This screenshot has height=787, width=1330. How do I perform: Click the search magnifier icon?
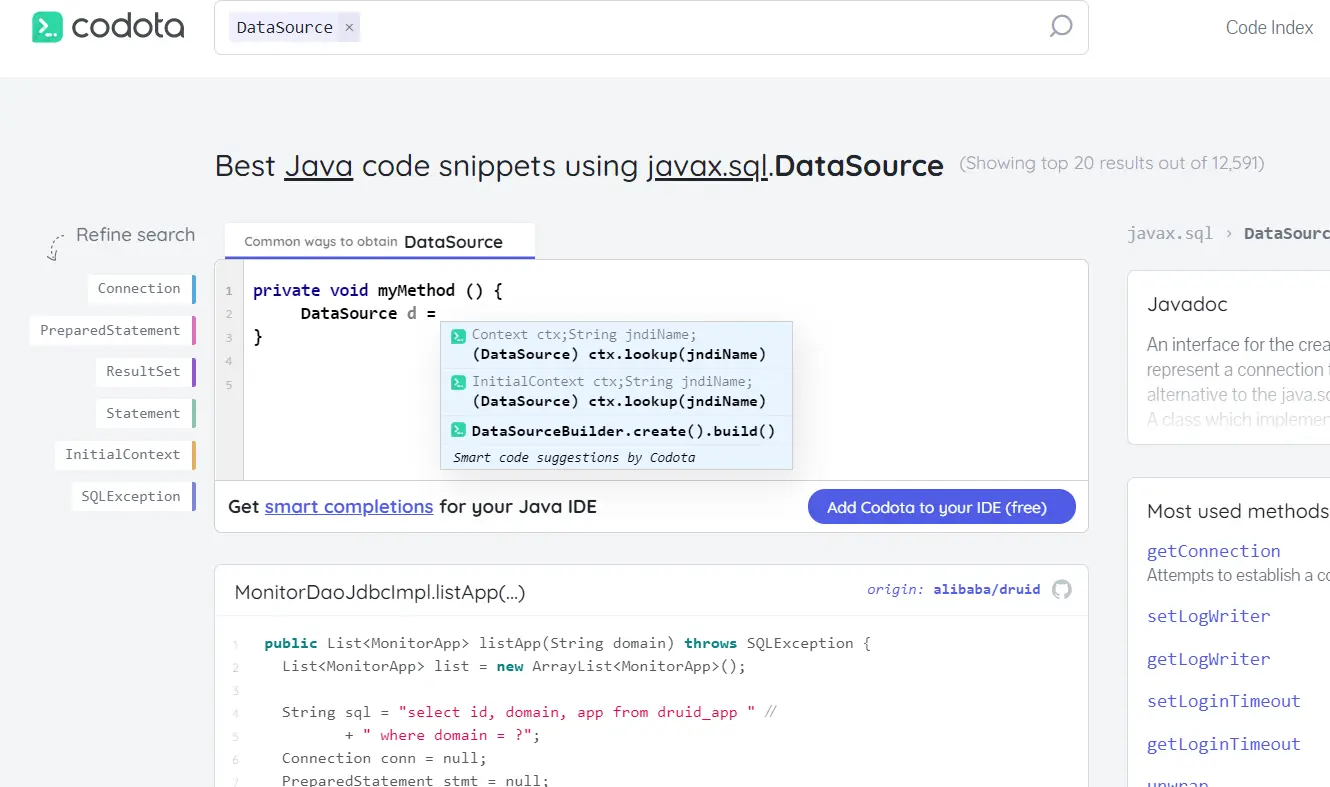(1060, 27)
